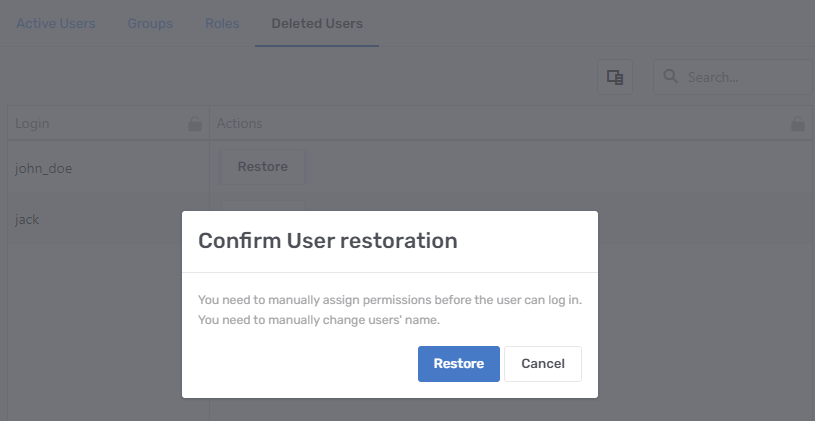Viewport: 815px width, 421px height.
Task: Click the Actions column header
Action: [240, 124]
